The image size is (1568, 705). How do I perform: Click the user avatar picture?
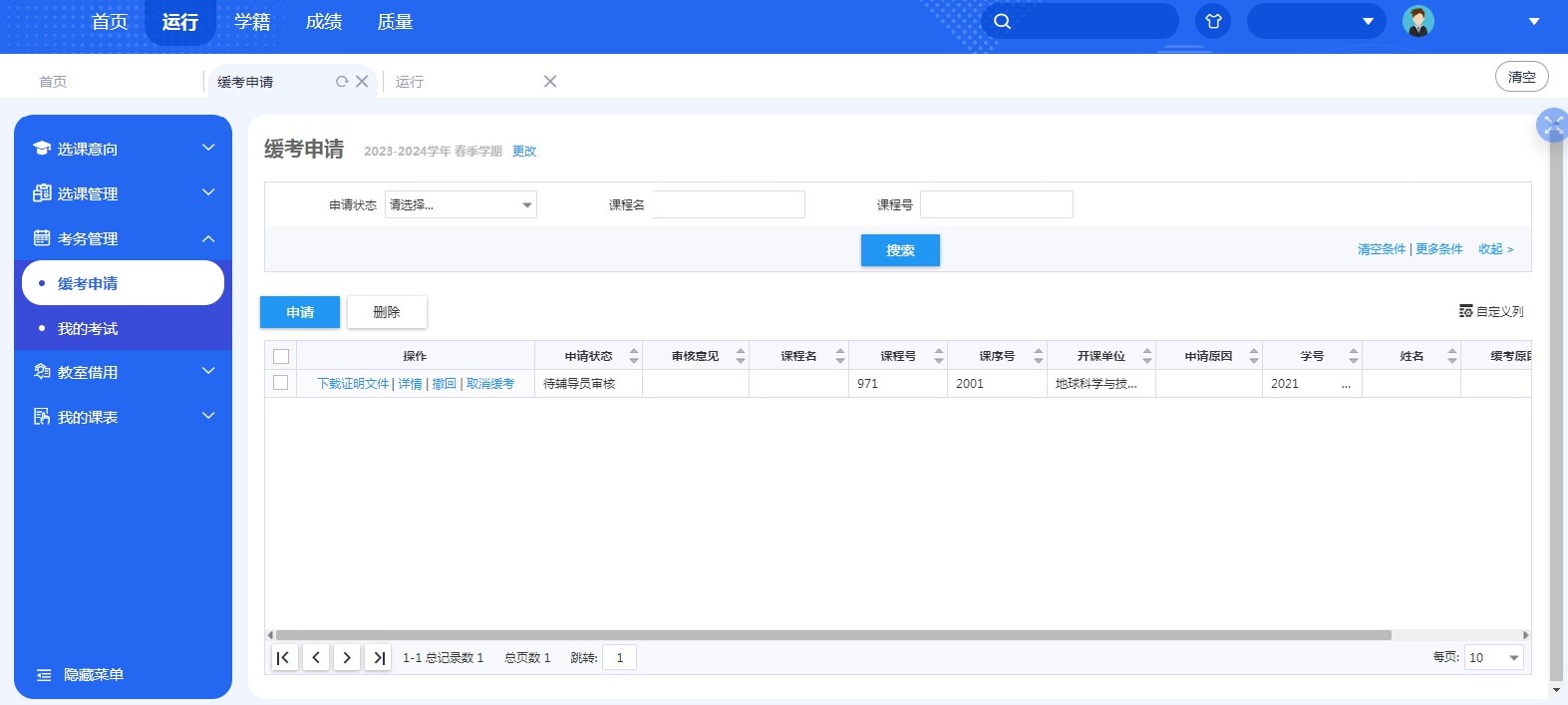click(x=1418, y=21)
